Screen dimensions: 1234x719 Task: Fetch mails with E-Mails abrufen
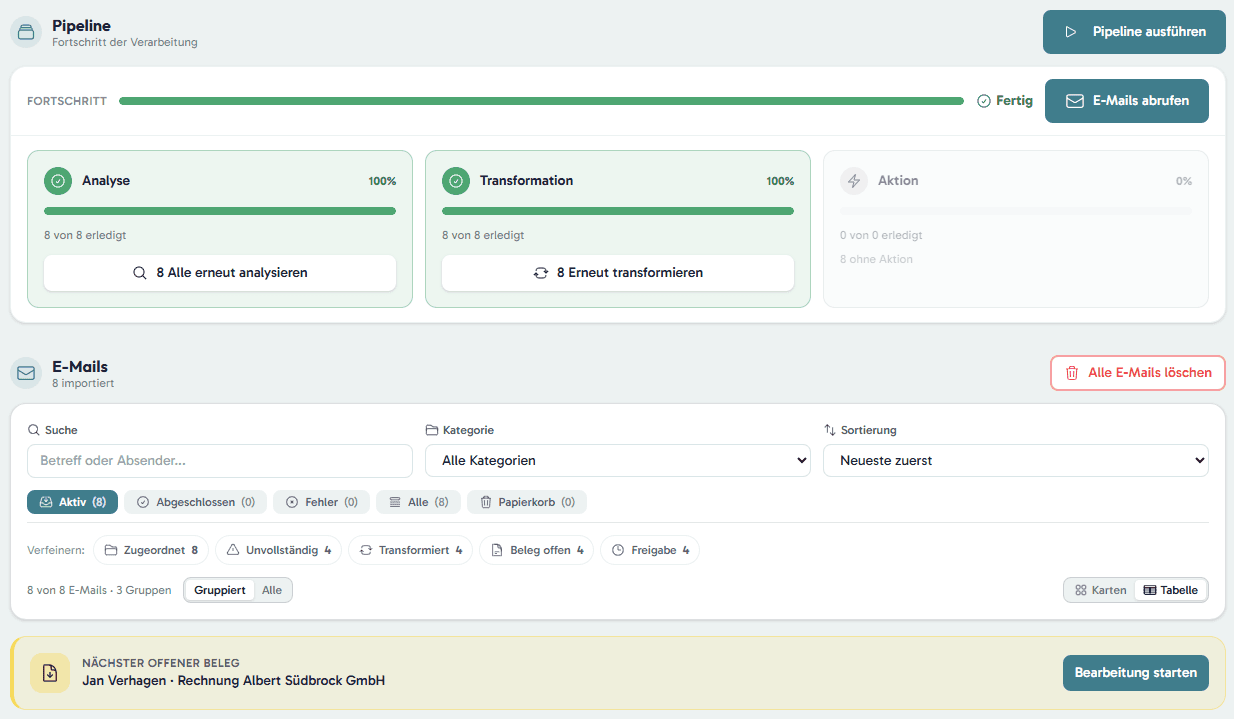(x=1127, y=101)
